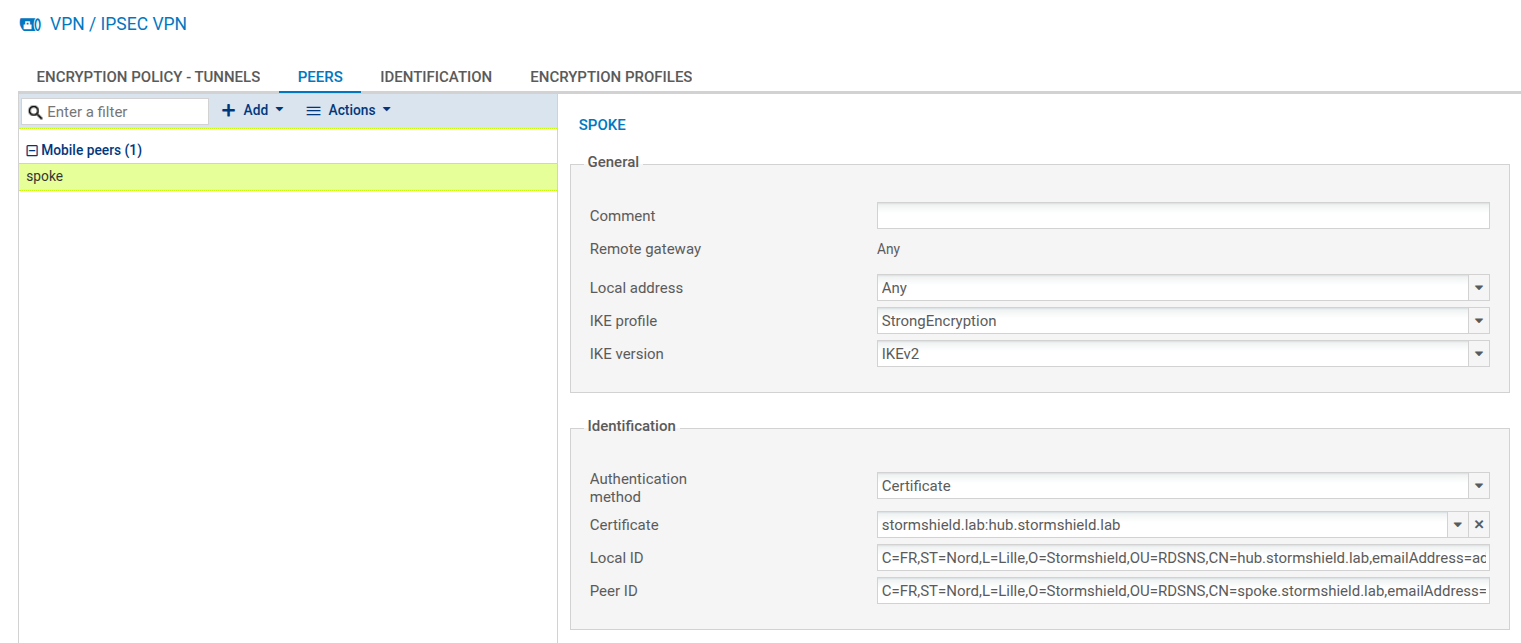The image size is (1521, 643).
Task: Switch to the ENCRYPTION PROFILES tab
Action: (x=611, y=76)
